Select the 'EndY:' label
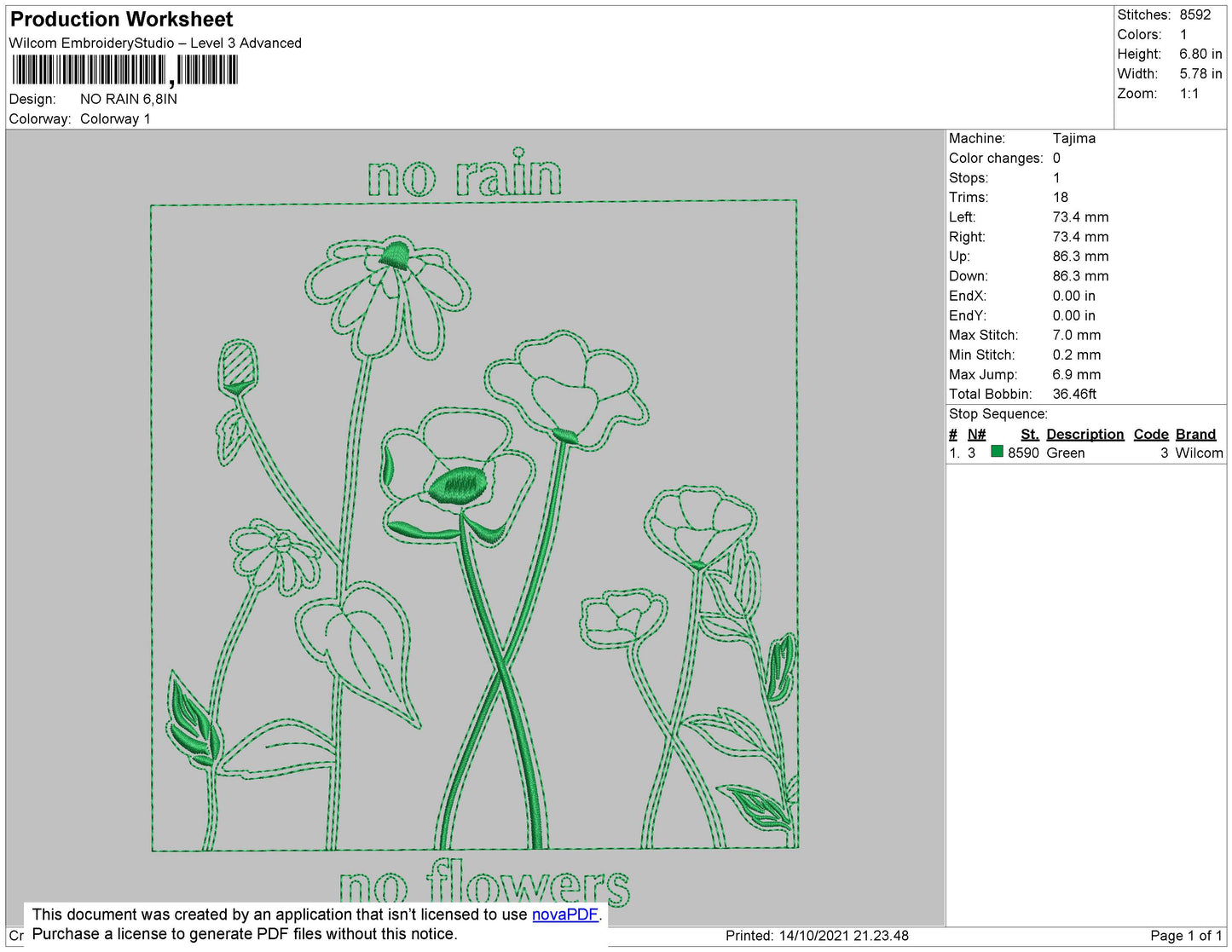1232x952 pixels. [968, 316]
